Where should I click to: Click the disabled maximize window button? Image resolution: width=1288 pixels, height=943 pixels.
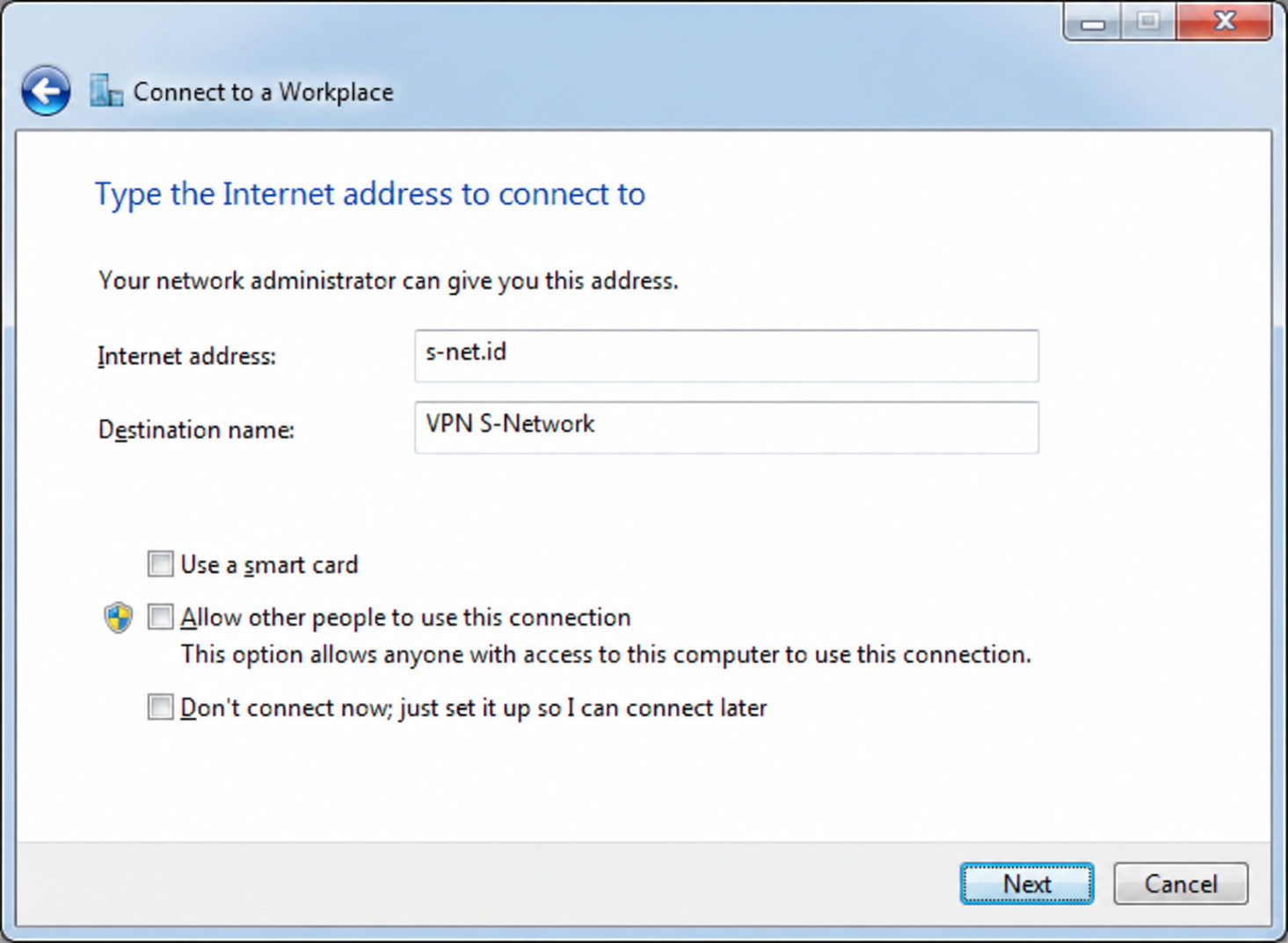[x=1148, y=22]
